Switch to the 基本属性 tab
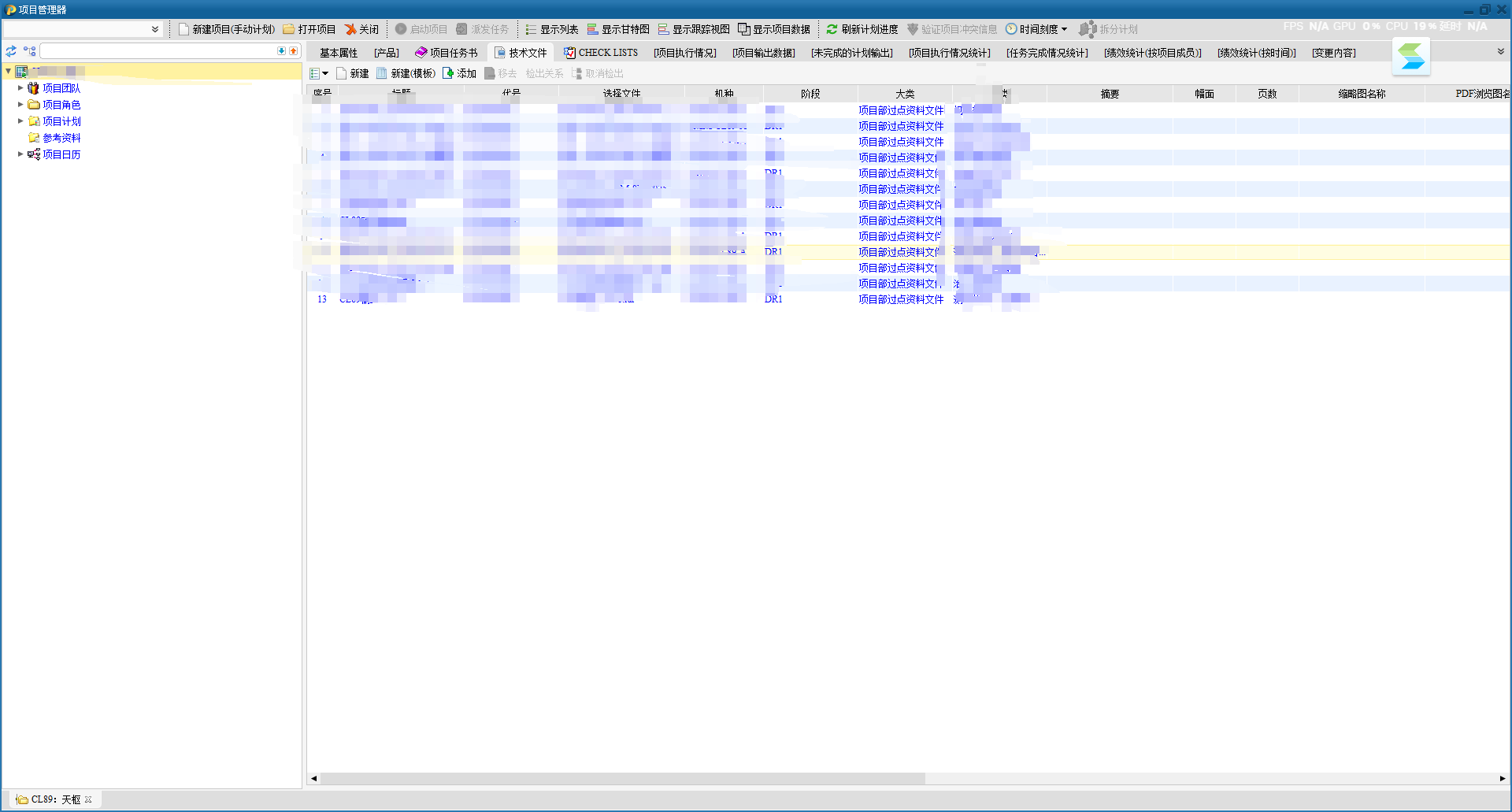 point(339,53)
